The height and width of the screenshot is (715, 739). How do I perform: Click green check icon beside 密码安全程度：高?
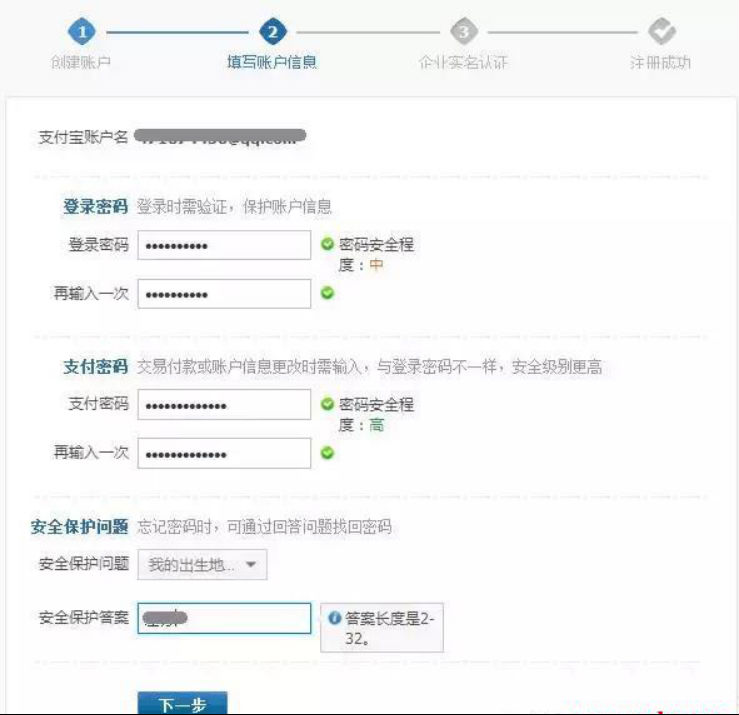tap(328, 404)
